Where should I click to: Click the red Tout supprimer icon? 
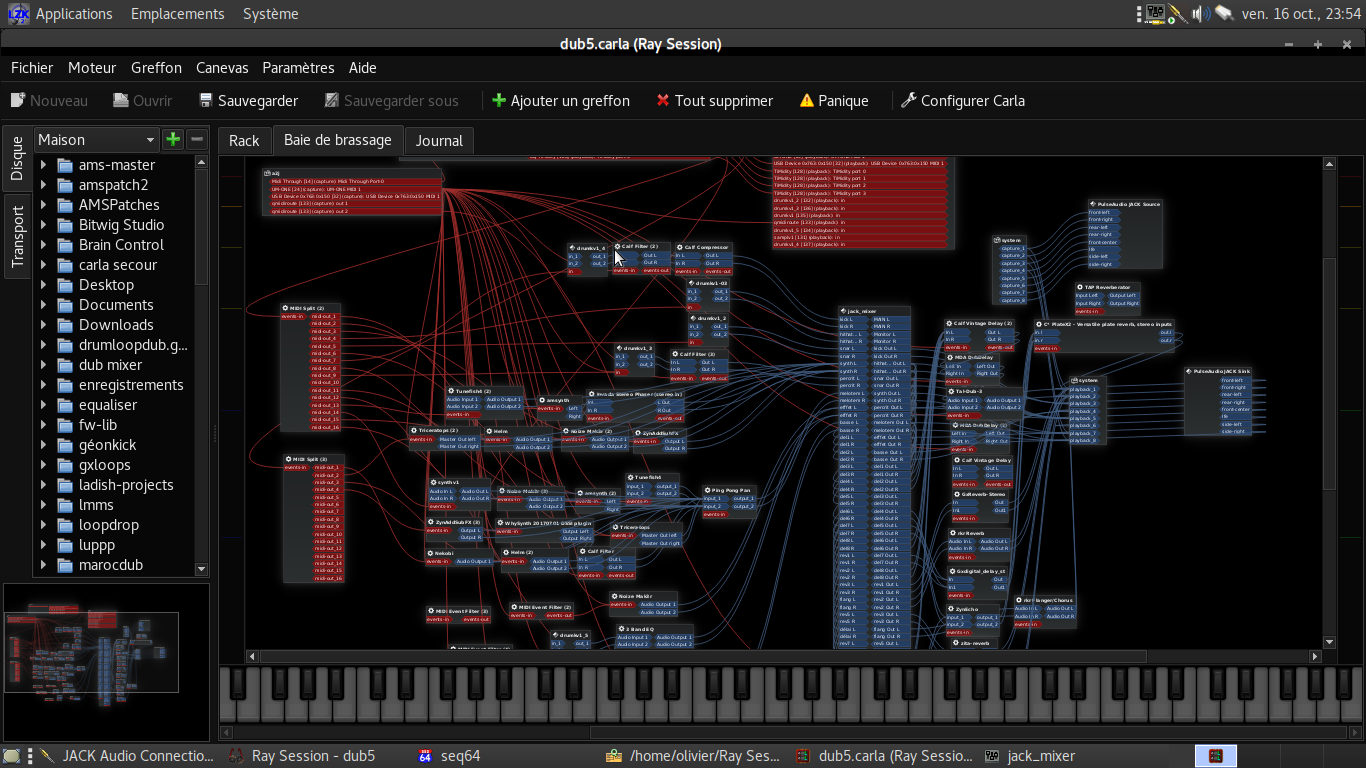coord(663,101)
